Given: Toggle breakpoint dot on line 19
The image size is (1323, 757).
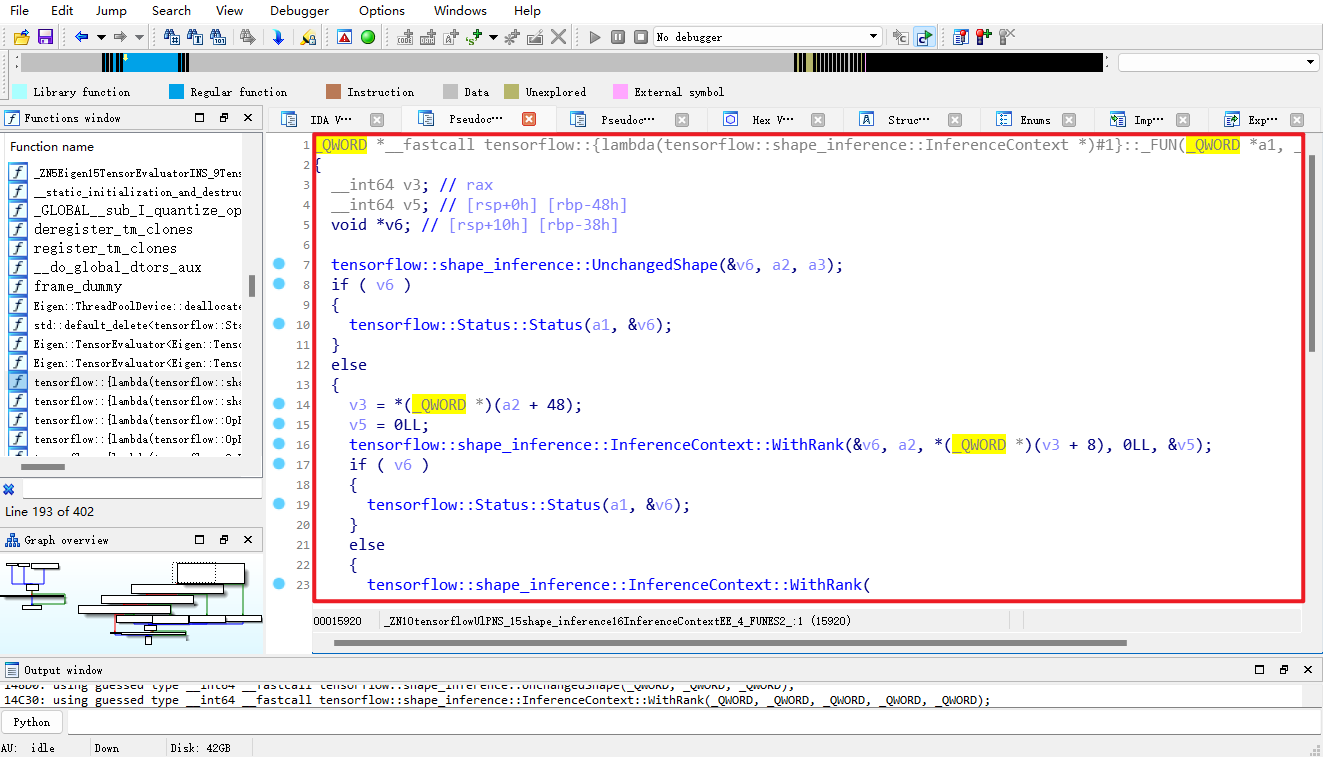Looking at the screenshot, I should point(279,505).
